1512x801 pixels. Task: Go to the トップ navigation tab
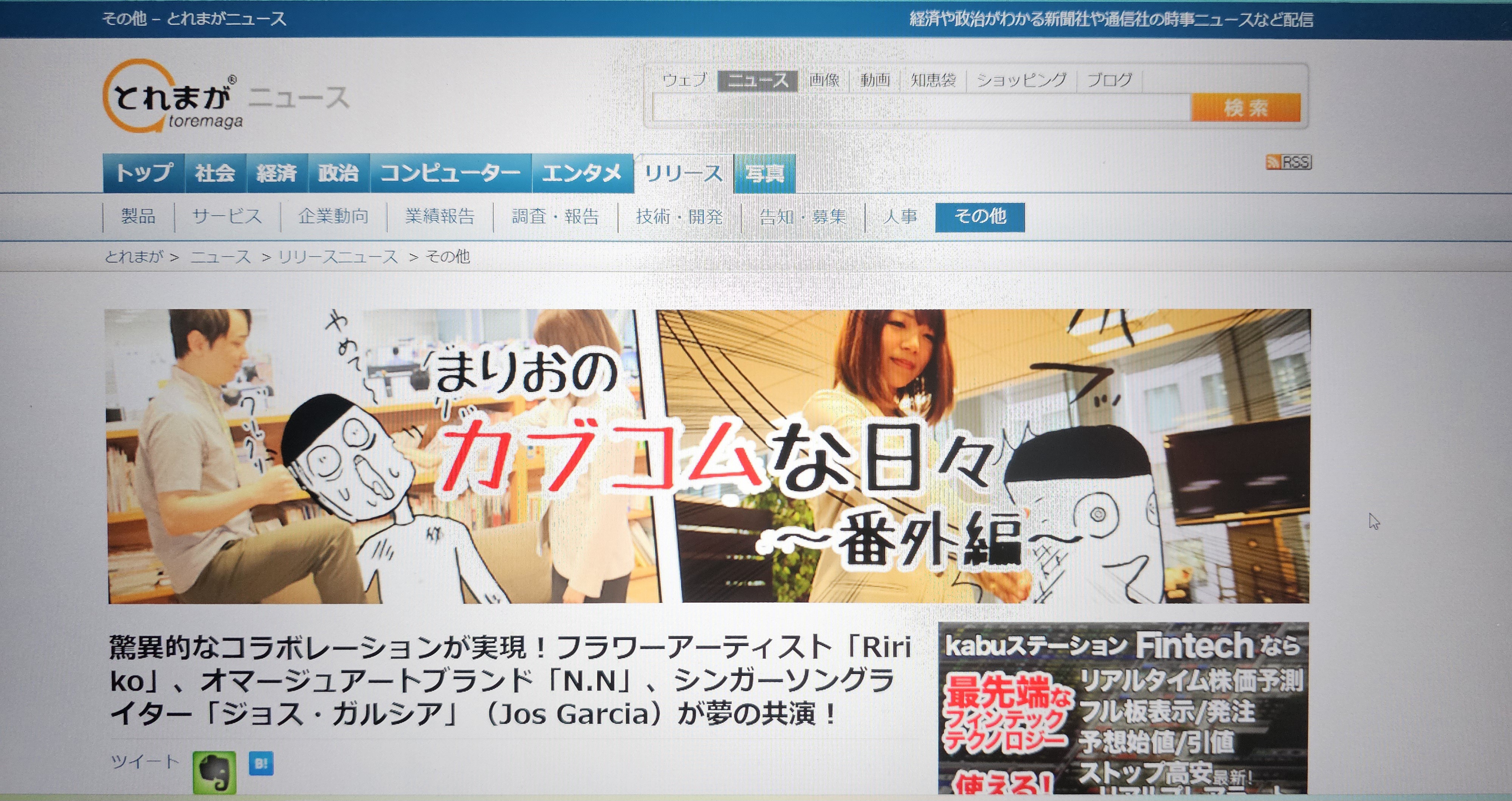[144, 173]
